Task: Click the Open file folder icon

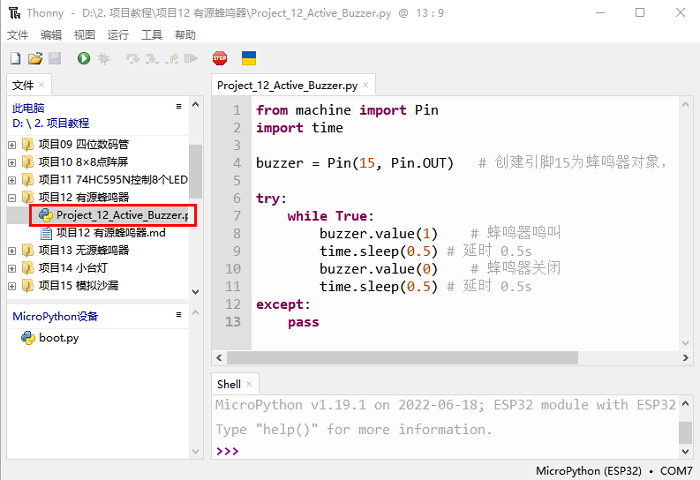Action: (x=35, y=59)
